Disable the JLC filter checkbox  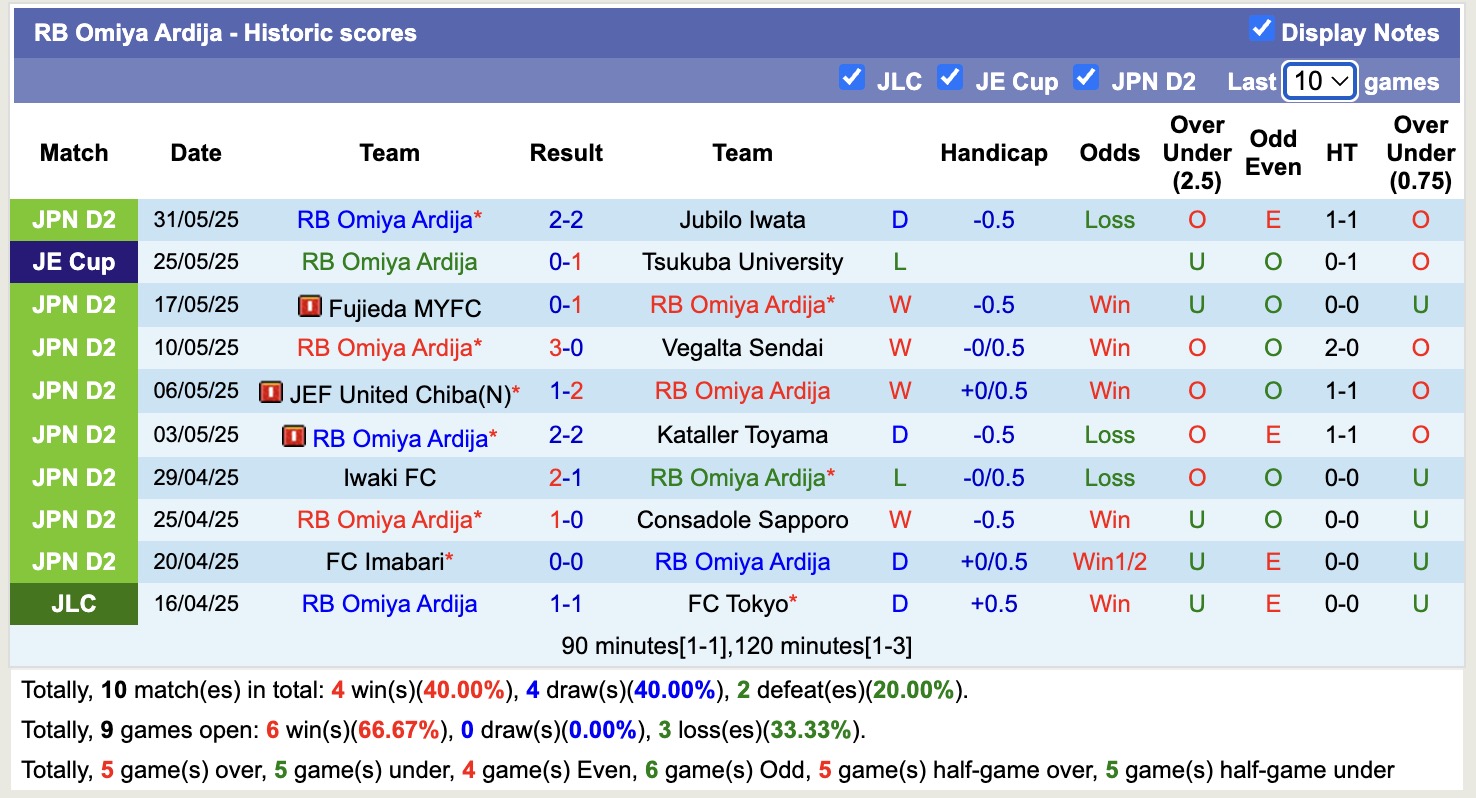point(853,76)
